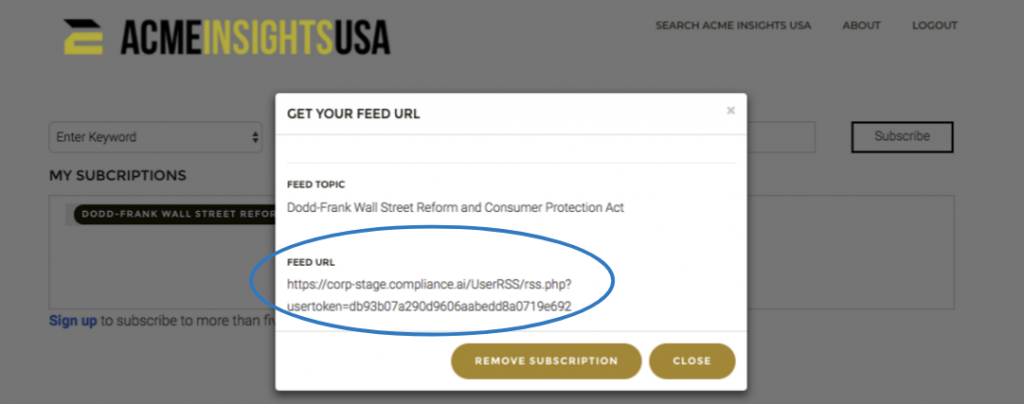Click the gold Close button

coord(692,361)
